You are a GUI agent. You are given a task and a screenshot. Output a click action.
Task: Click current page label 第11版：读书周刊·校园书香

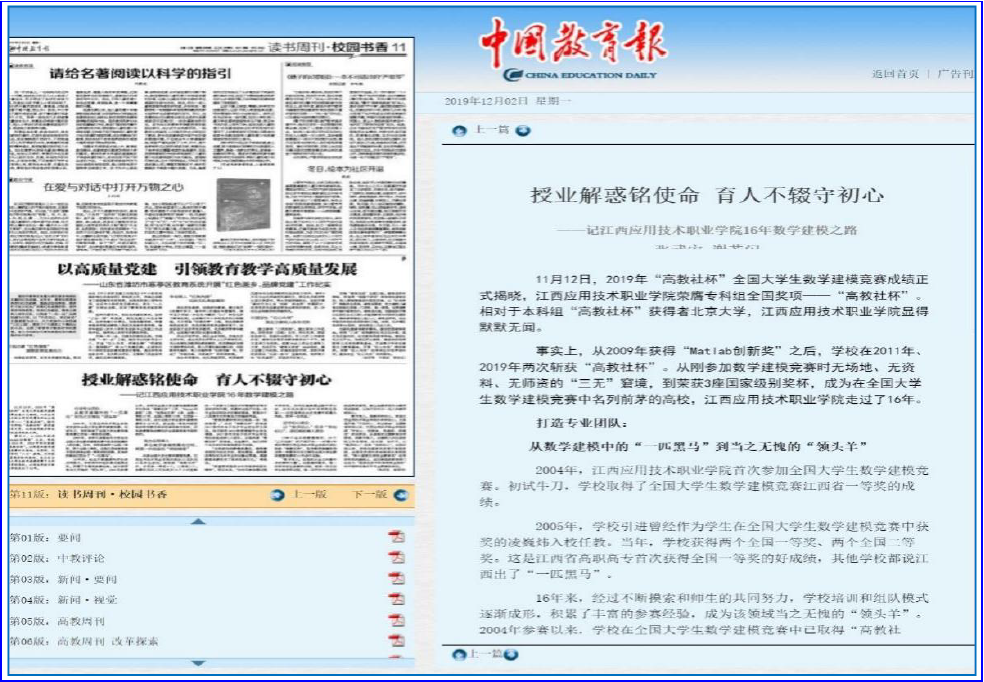pos(88,494)
